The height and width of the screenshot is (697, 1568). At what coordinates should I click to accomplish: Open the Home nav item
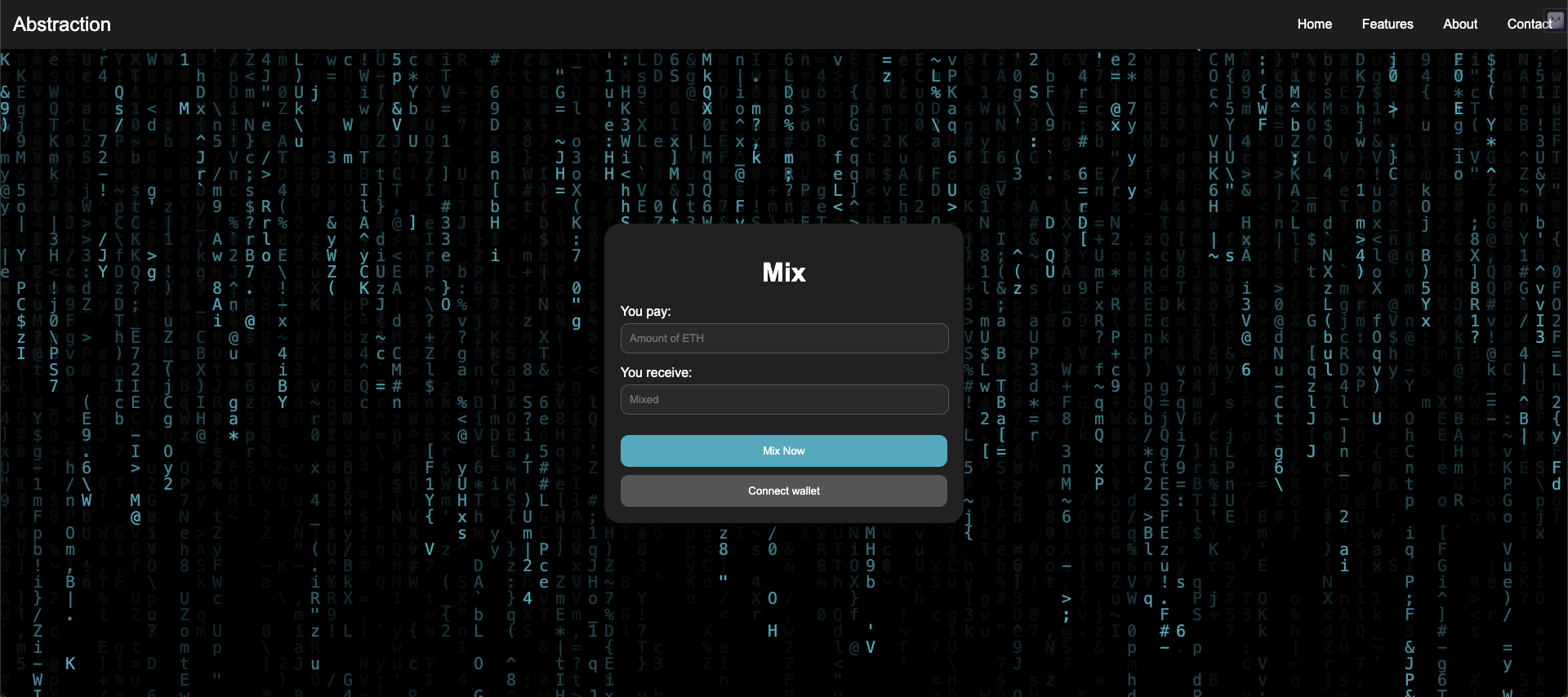click(x=1314, y=24)
